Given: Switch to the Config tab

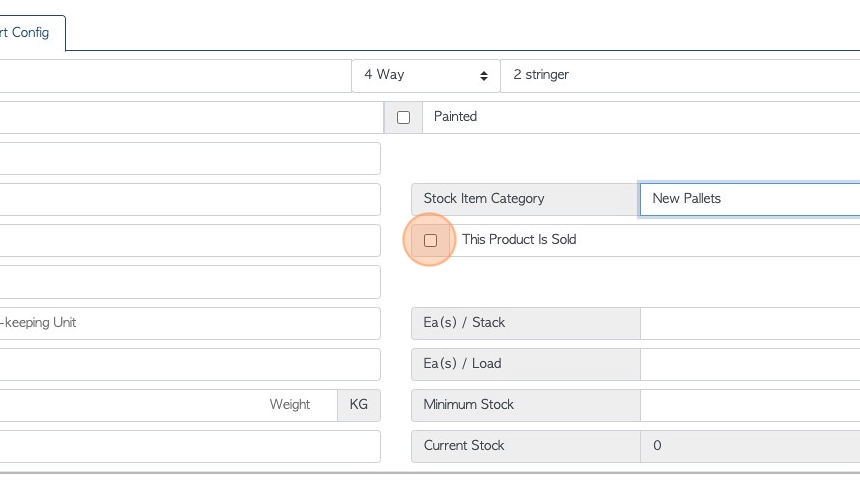Looking at the screenshot, I should tap(26, 33).
